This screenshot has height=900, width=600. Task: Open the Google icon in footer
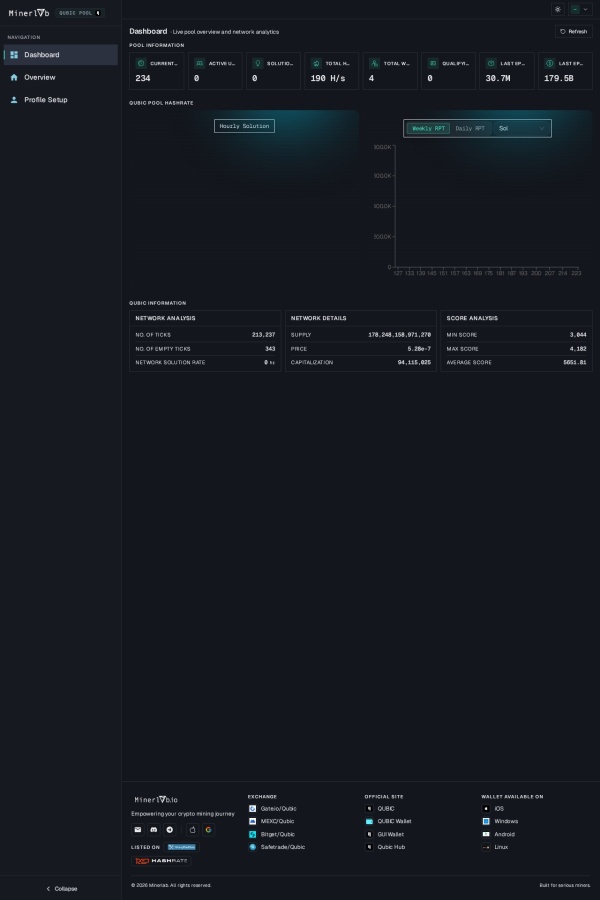[x=208, y=829]
